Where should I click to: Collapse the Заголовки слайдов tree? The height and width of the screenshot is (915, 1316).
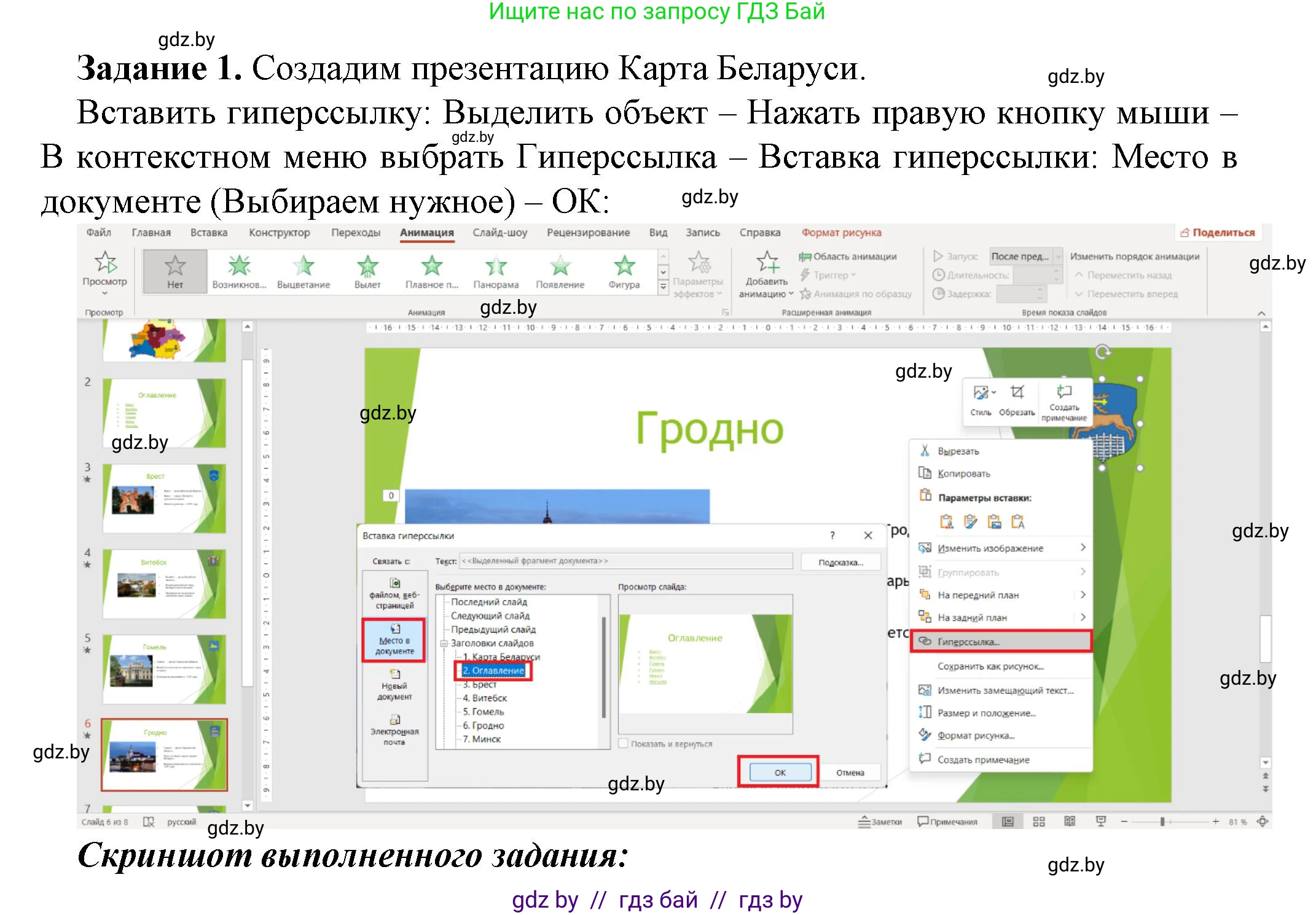444,643
